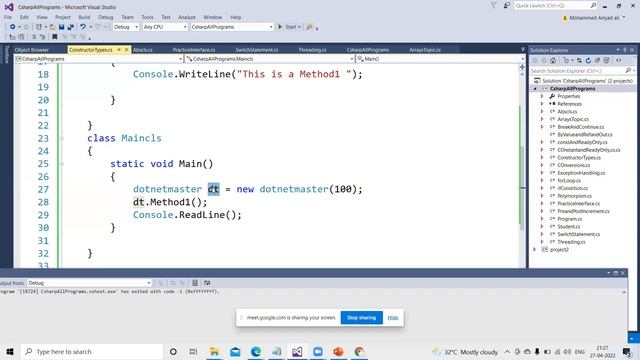Expand the References node in Solution Explorer
The image size is (640, 360).
point(542,104)
